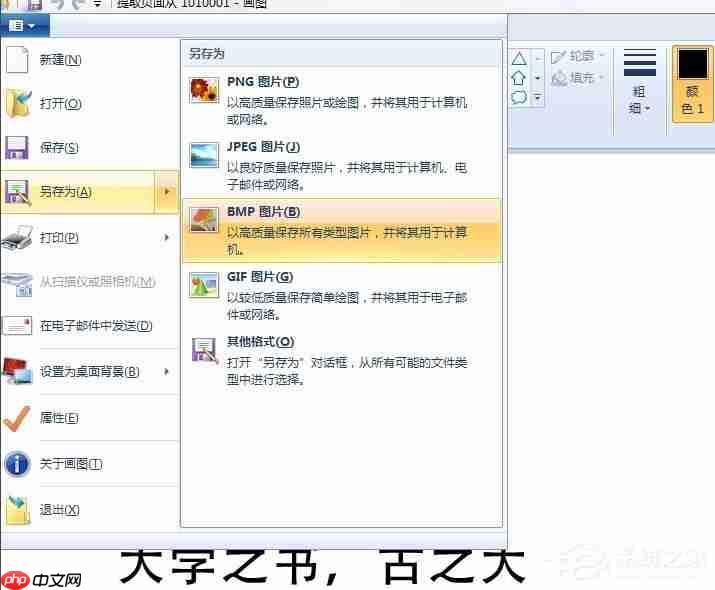The image size is (715, 590).
Task: Select the 在电子邮件中发送(D) entry
Action: click(x=89, y=326)
